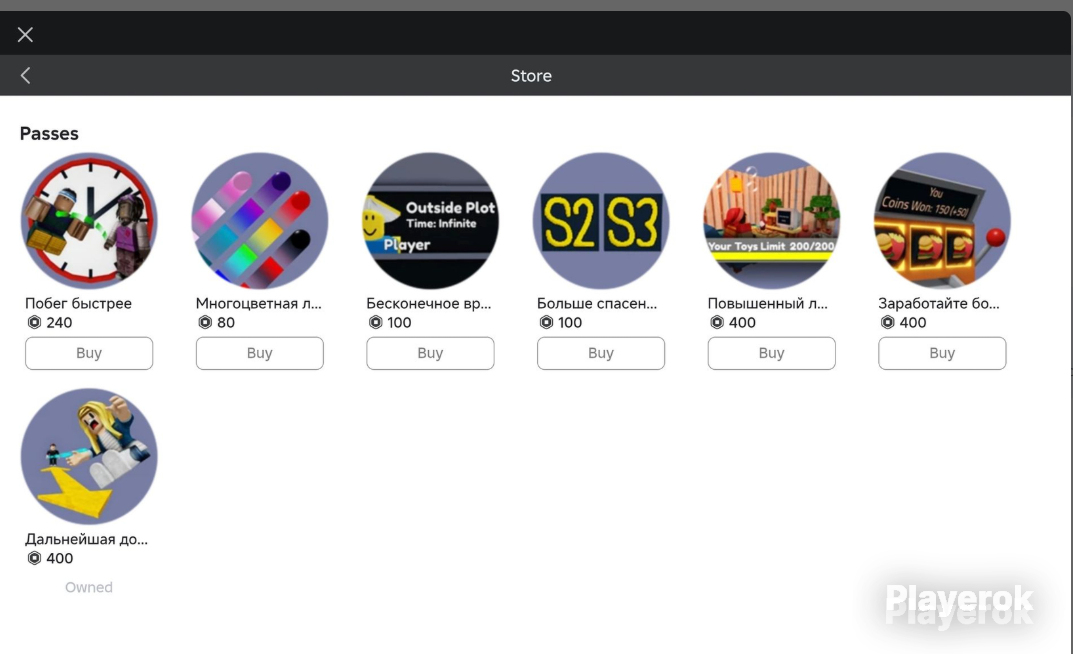
Task: Open the owned lightning character pass thumbnail
Action: 89,456
